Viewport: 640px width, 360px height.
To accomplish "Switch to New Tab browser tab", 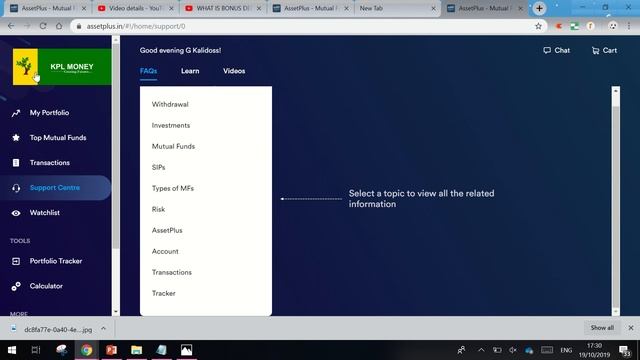I will click(395, 8).
